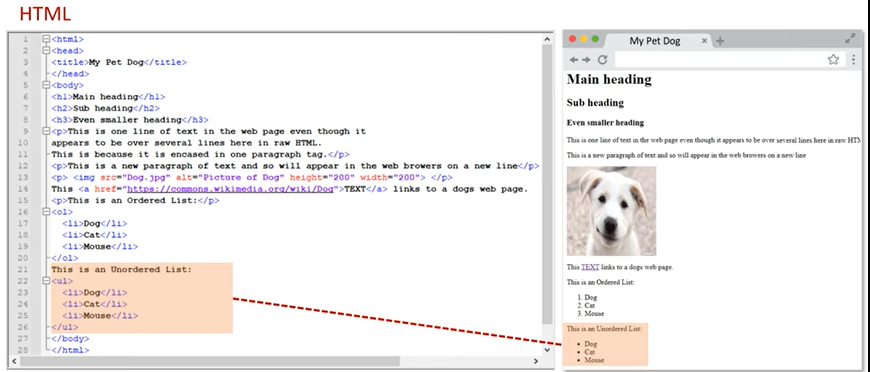
Task: Click the h2 Sub heading code line
Action: point(105,108)
